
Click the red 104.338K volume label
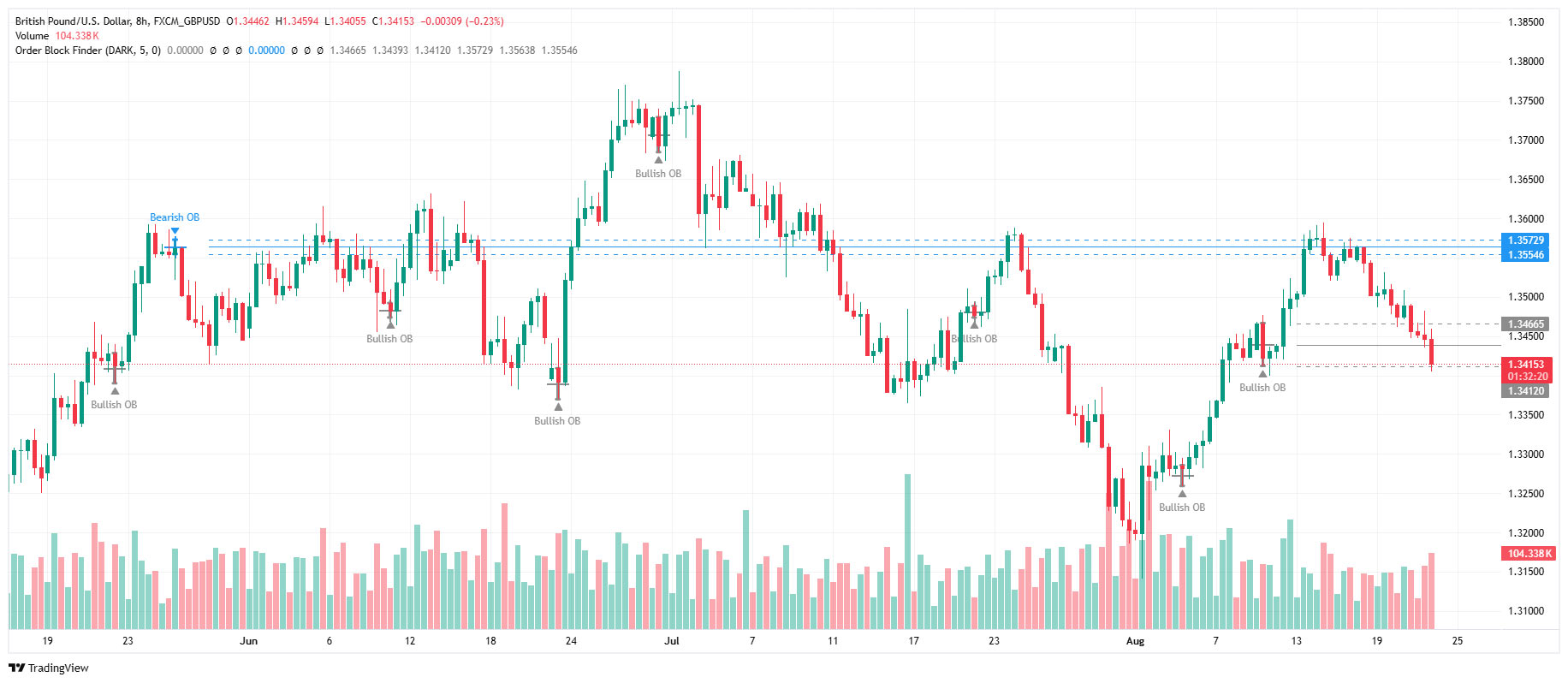1529,554
